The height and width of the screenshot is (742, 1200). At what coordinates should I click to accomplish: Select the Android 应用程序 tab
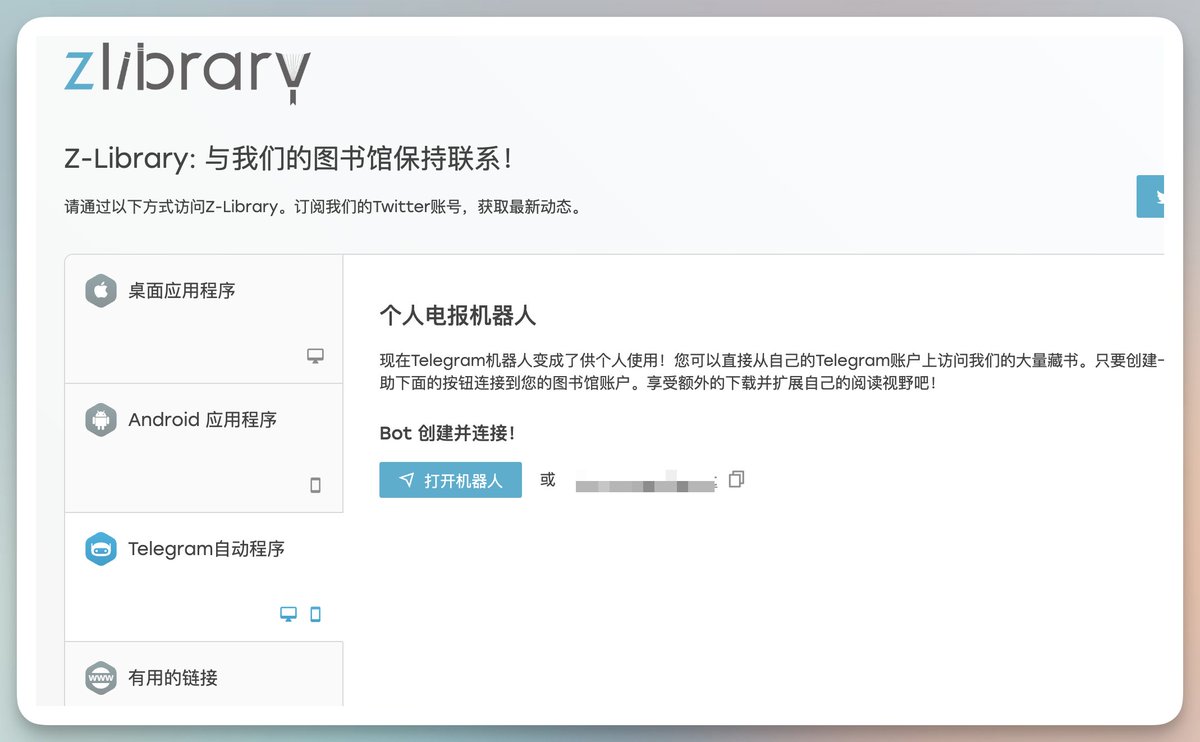pyautogui.click(x=204, y=448)
